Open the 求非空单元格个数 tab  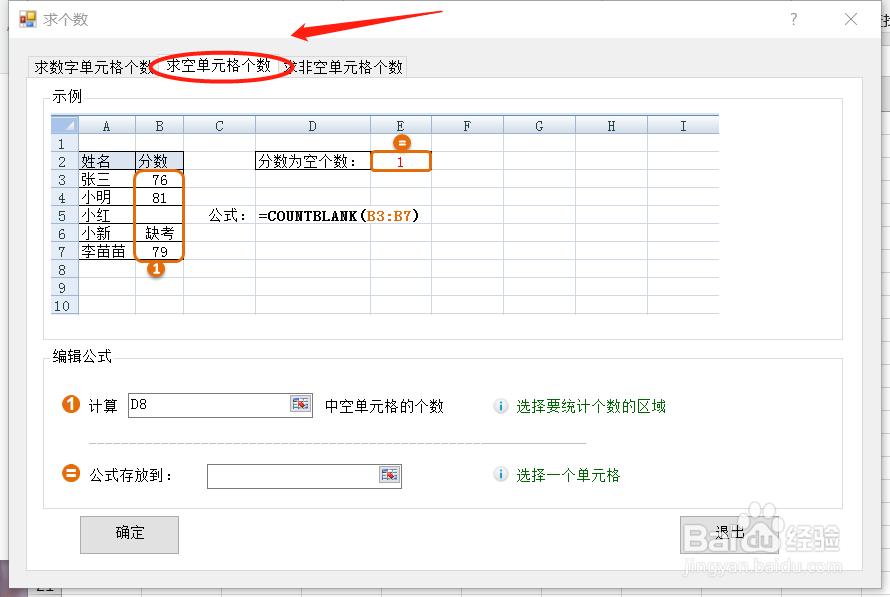pyautogui.click(x=345, y=66)
